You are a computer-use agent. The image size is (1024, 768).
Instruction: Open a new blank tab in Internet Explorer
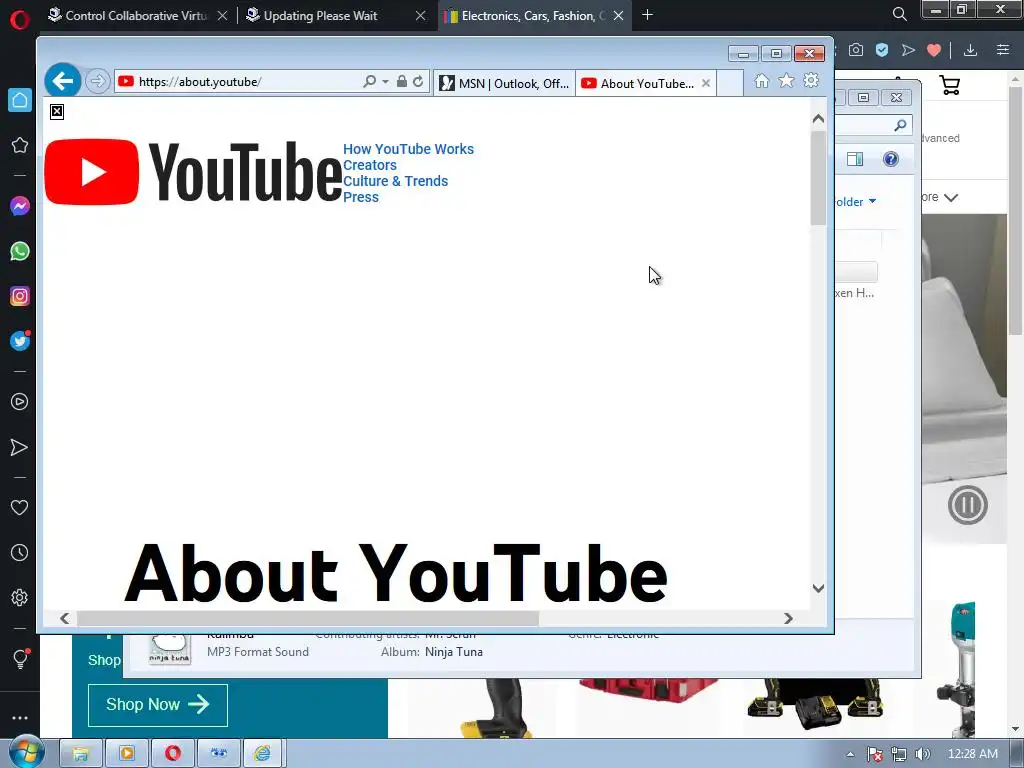pos(730,84)
